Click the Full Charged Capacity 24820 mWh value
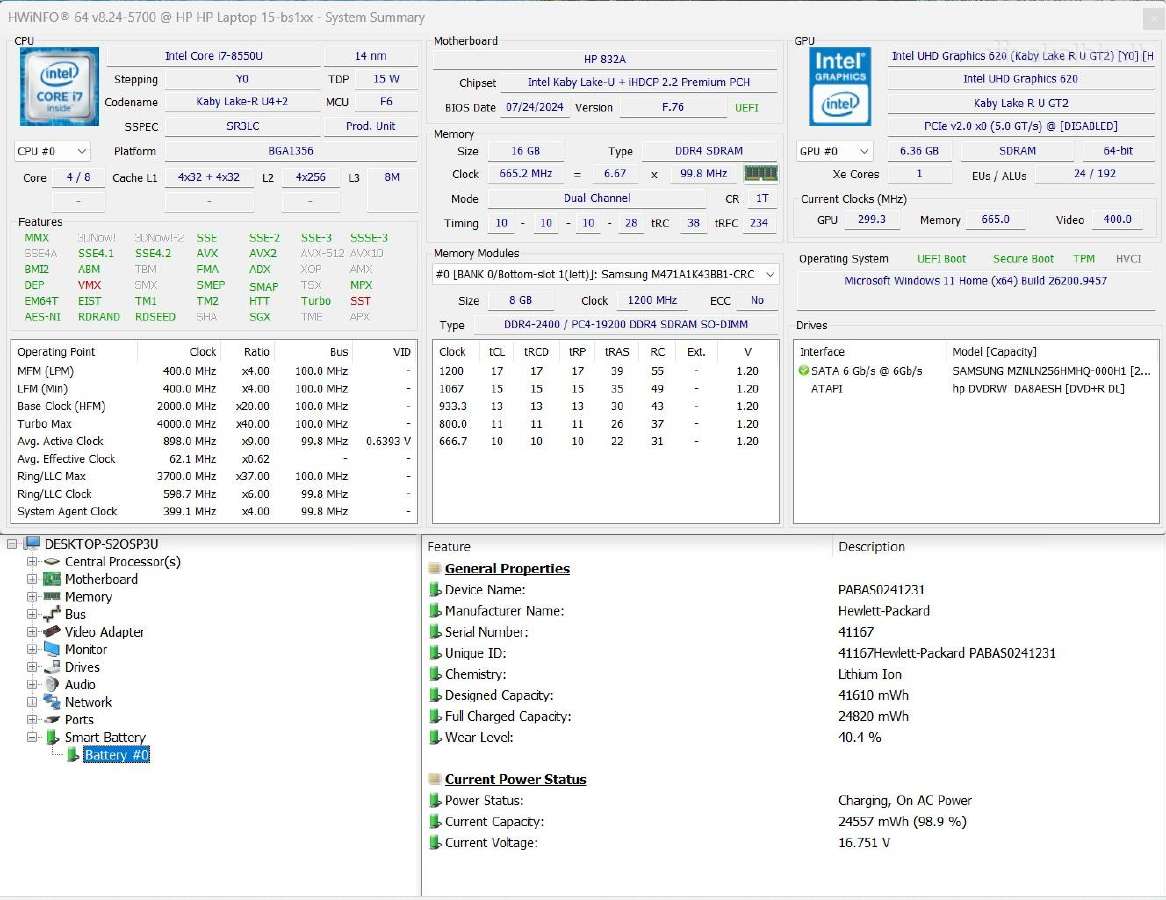 tap(873, 716)
